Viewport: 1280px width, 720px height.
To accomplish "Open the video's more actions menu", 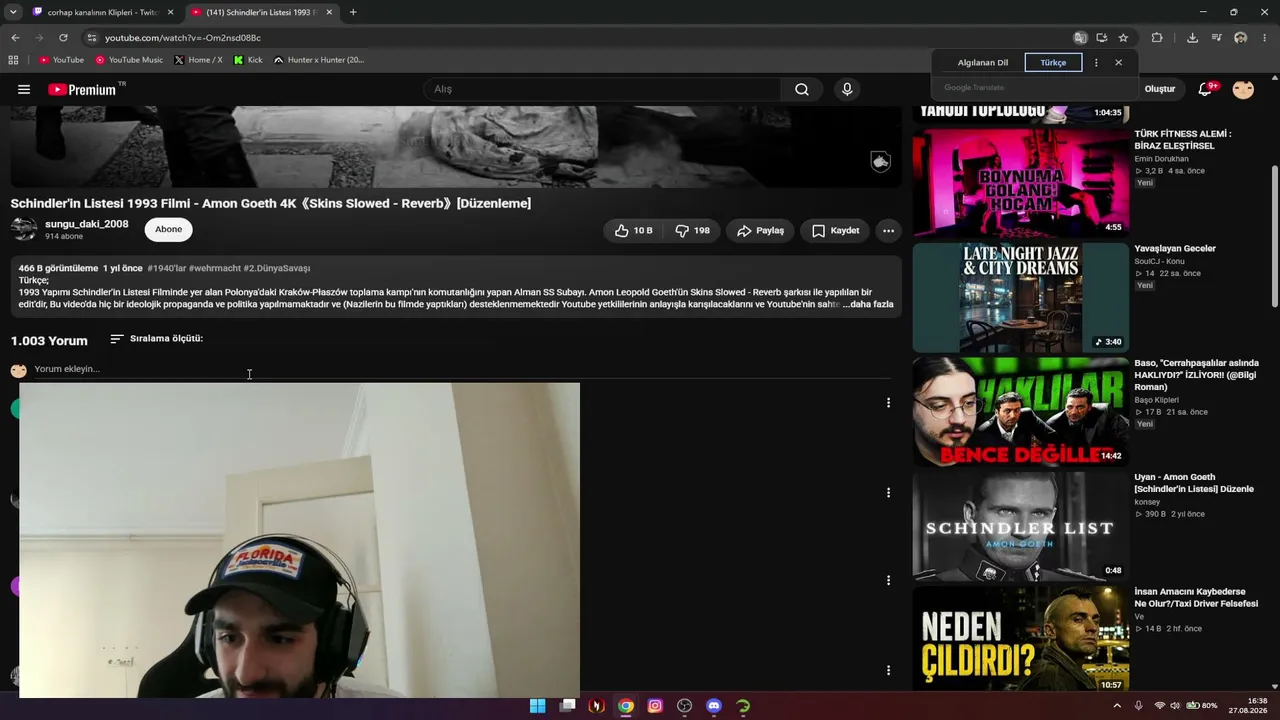I will 888,230.
